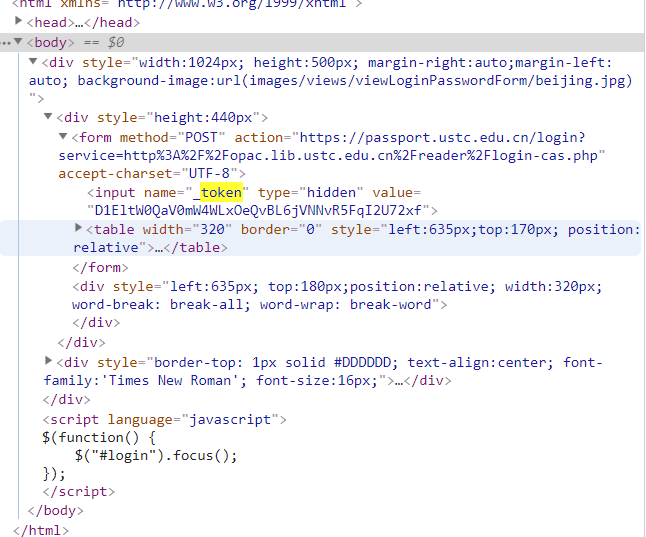Click the table's collapsed ellipsis content

point(159,248)
